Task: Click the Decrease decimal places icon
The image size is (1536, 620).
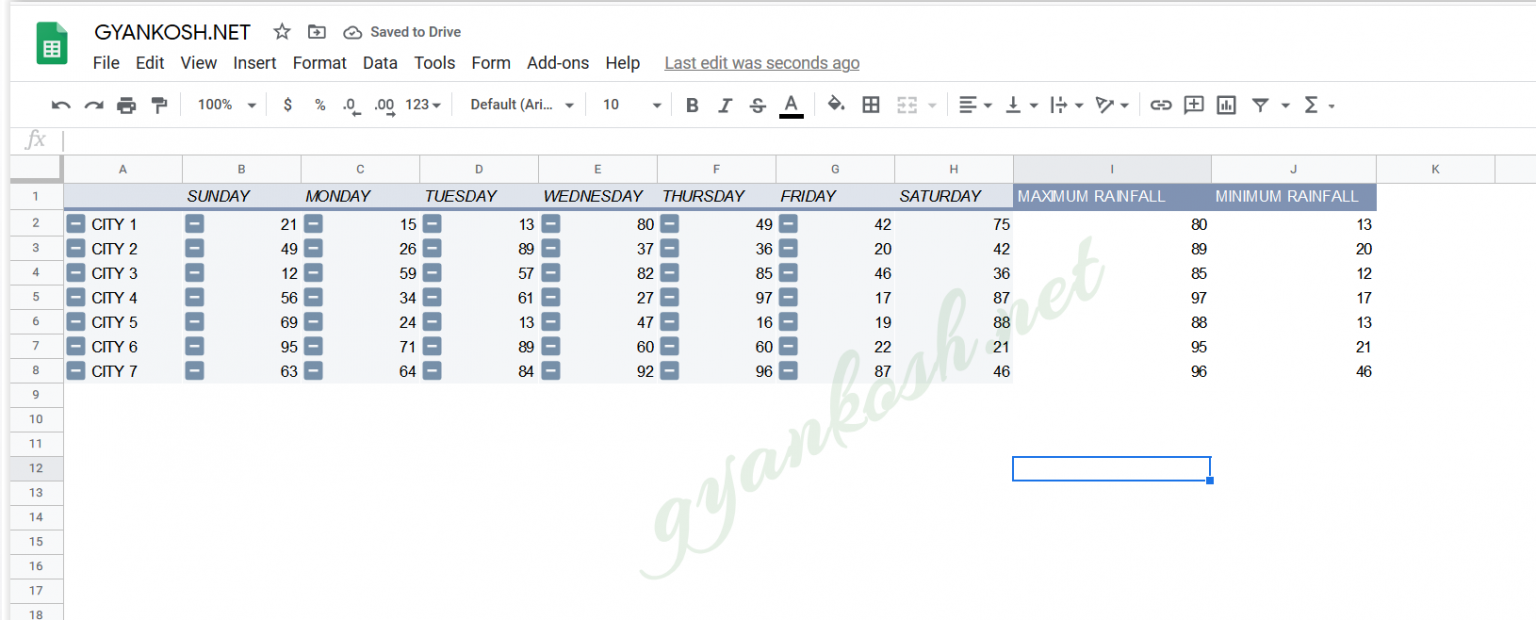Action: point(350,104)
